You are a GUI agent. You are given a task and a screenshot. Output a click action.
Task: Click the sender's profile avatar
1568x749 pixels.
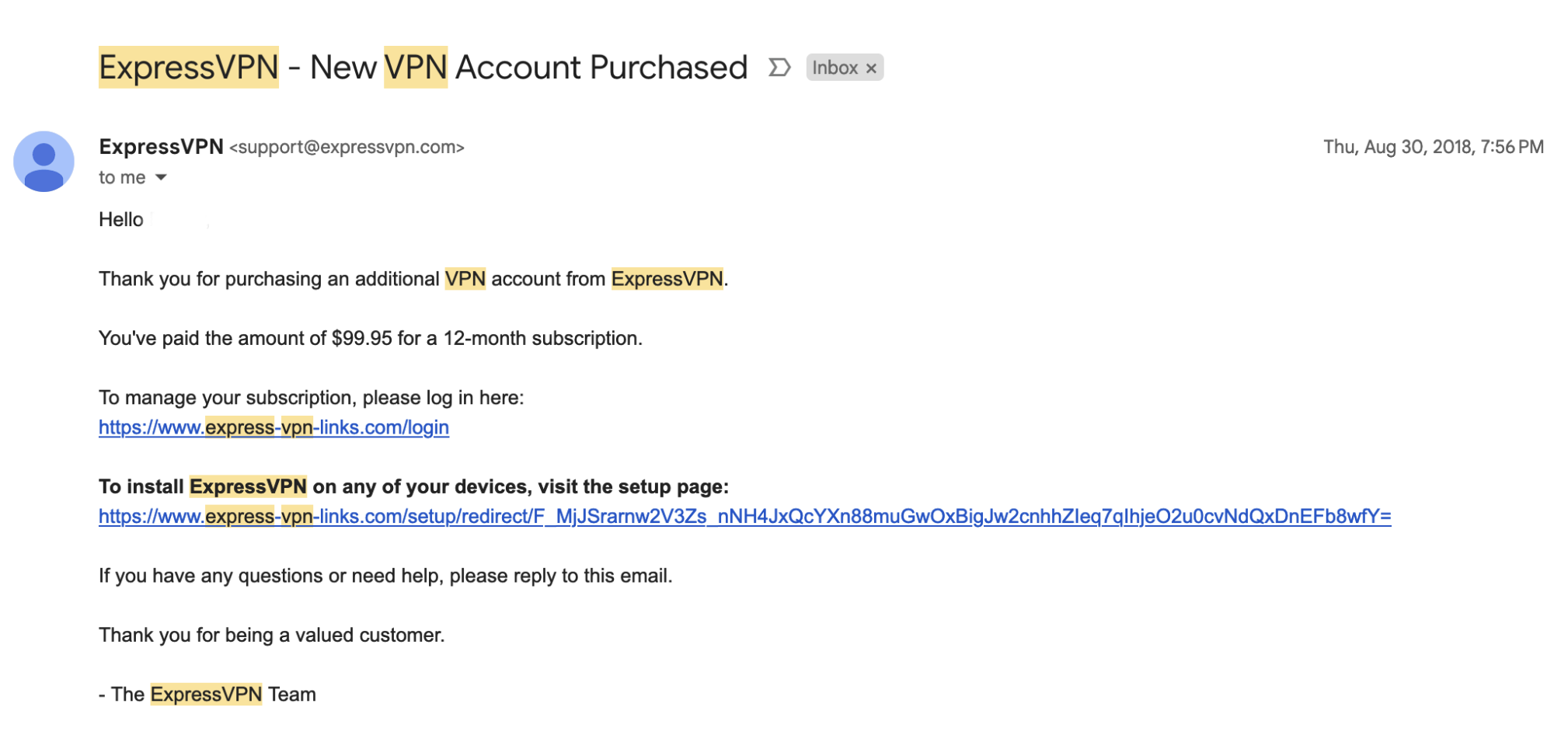[x=44, y=162]
